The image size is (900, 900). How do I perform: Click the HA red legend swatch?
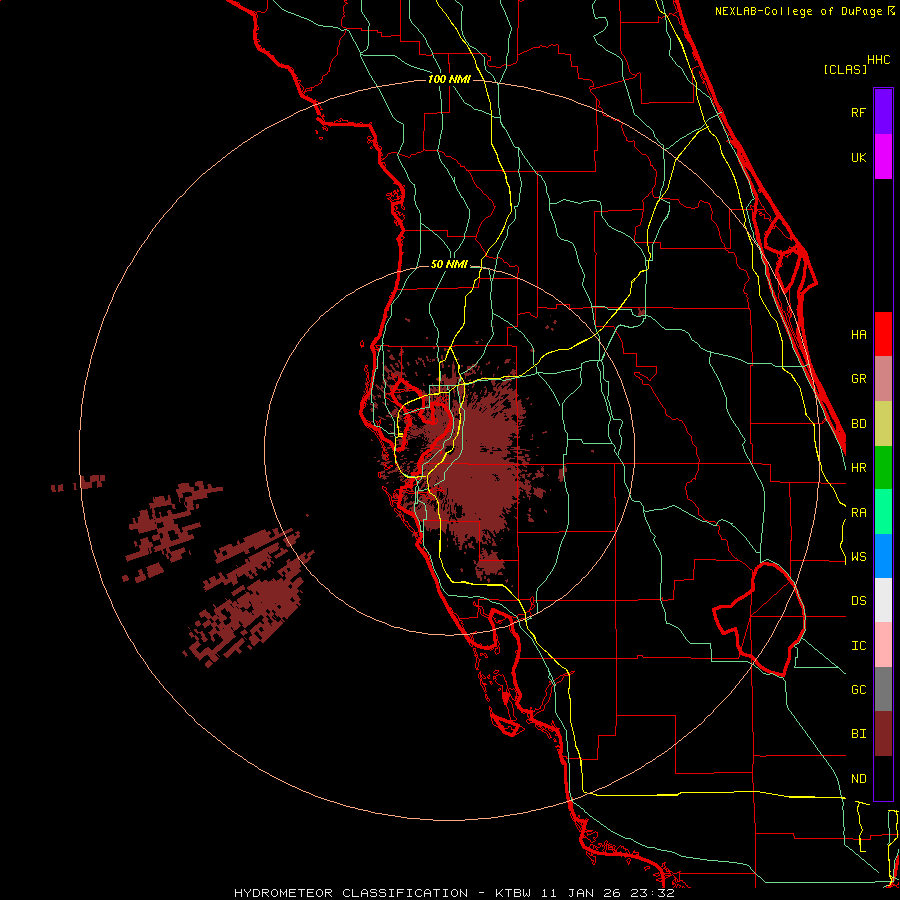pos(883,334)
